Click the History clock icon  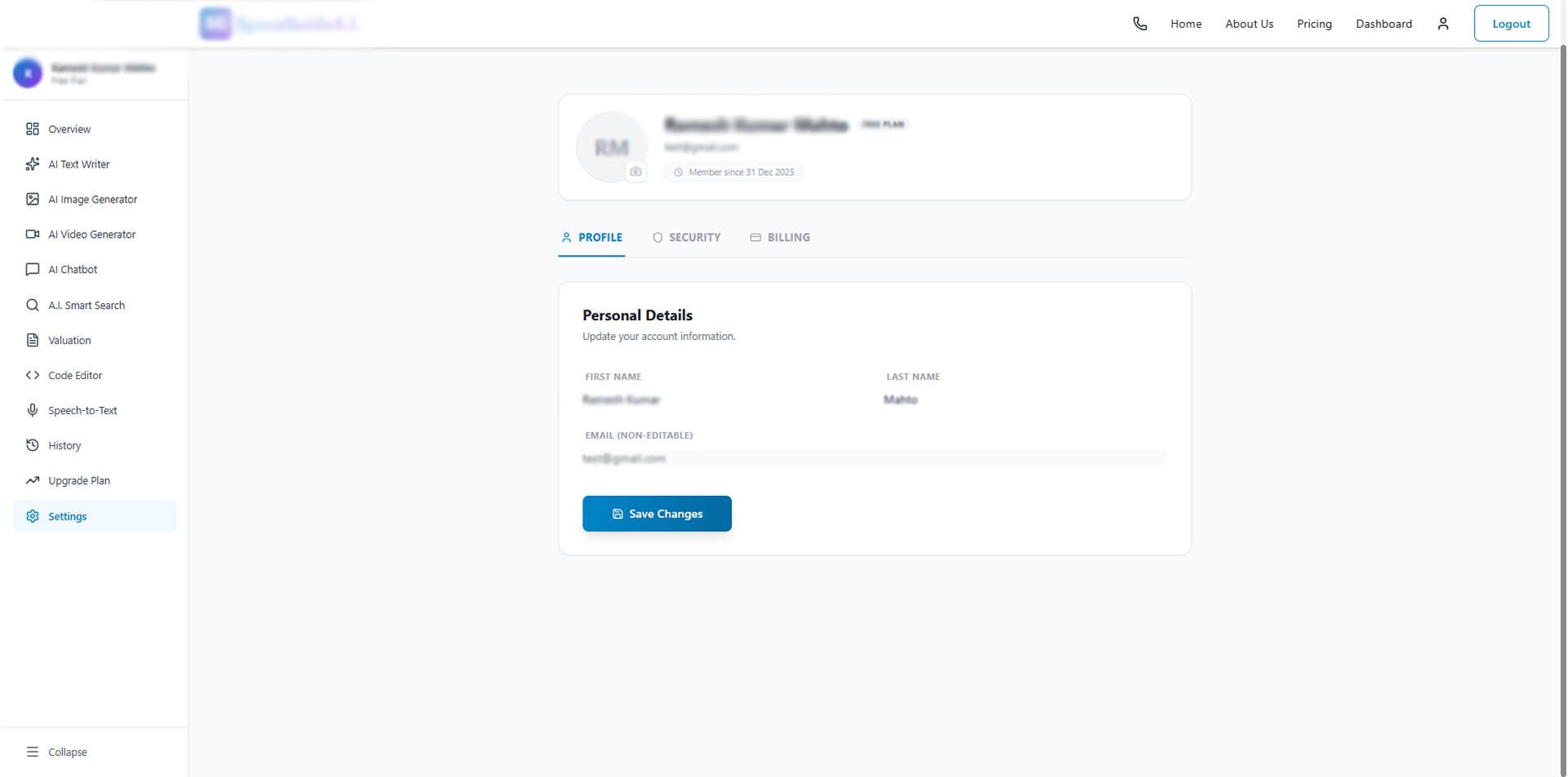click(33, 445)
